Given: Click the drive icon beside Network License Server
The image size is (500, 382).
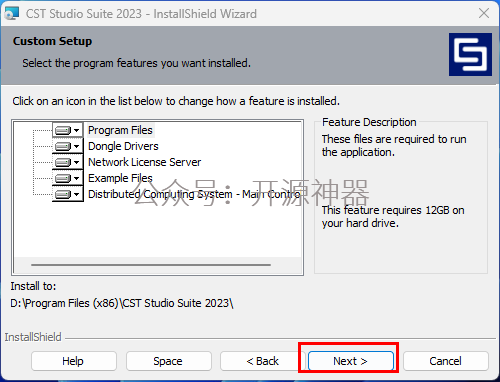Looking at the screenshot, I should coord(63,162).
